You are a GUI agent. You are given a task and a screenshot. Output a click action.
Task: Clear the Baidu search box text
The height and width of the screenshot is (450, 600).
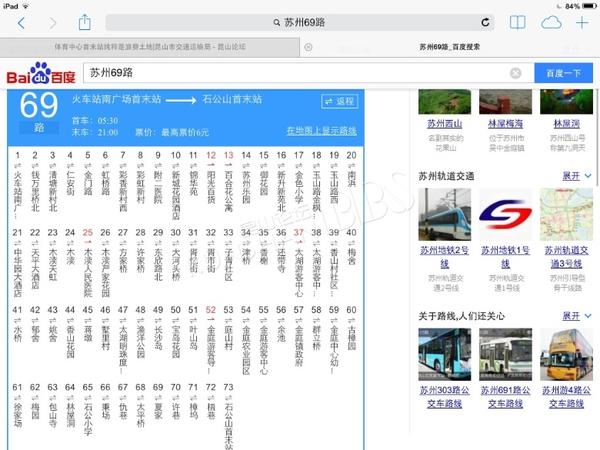(x=516, y=73)
